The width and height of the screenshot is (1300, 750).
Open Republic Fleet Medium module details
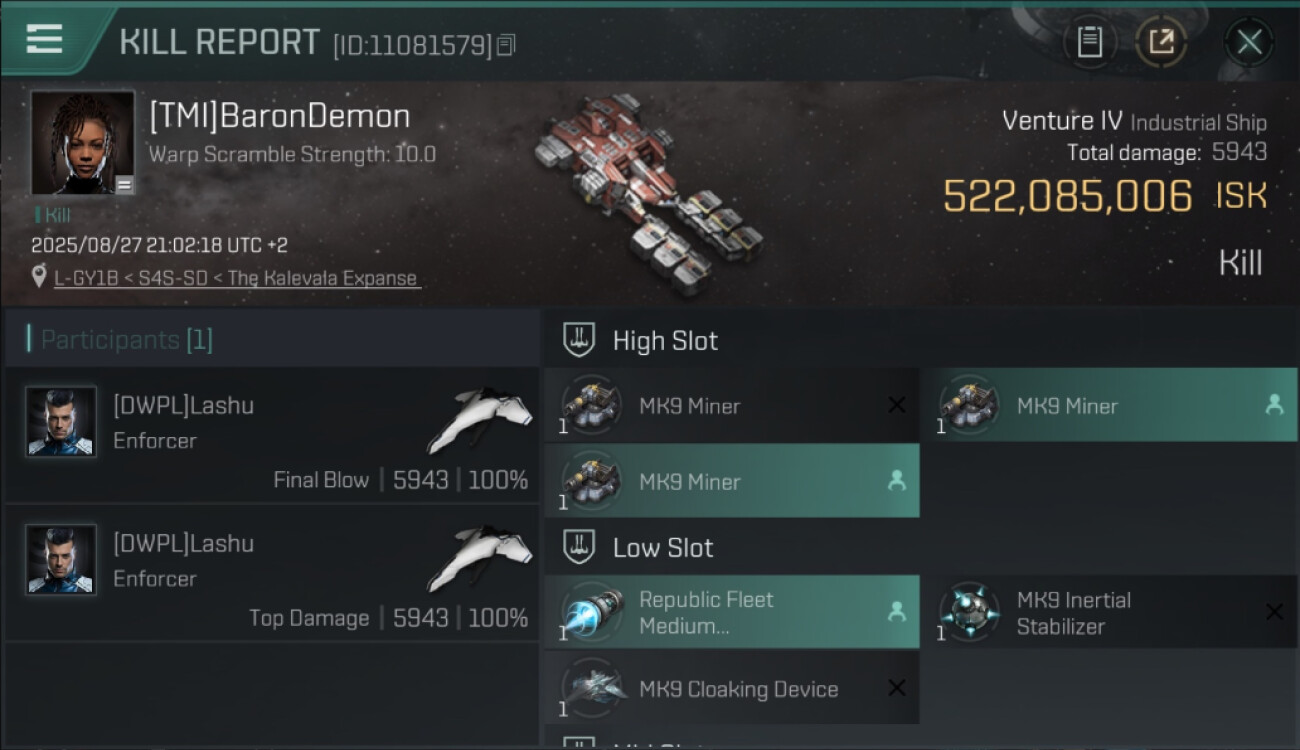[731, 612]
